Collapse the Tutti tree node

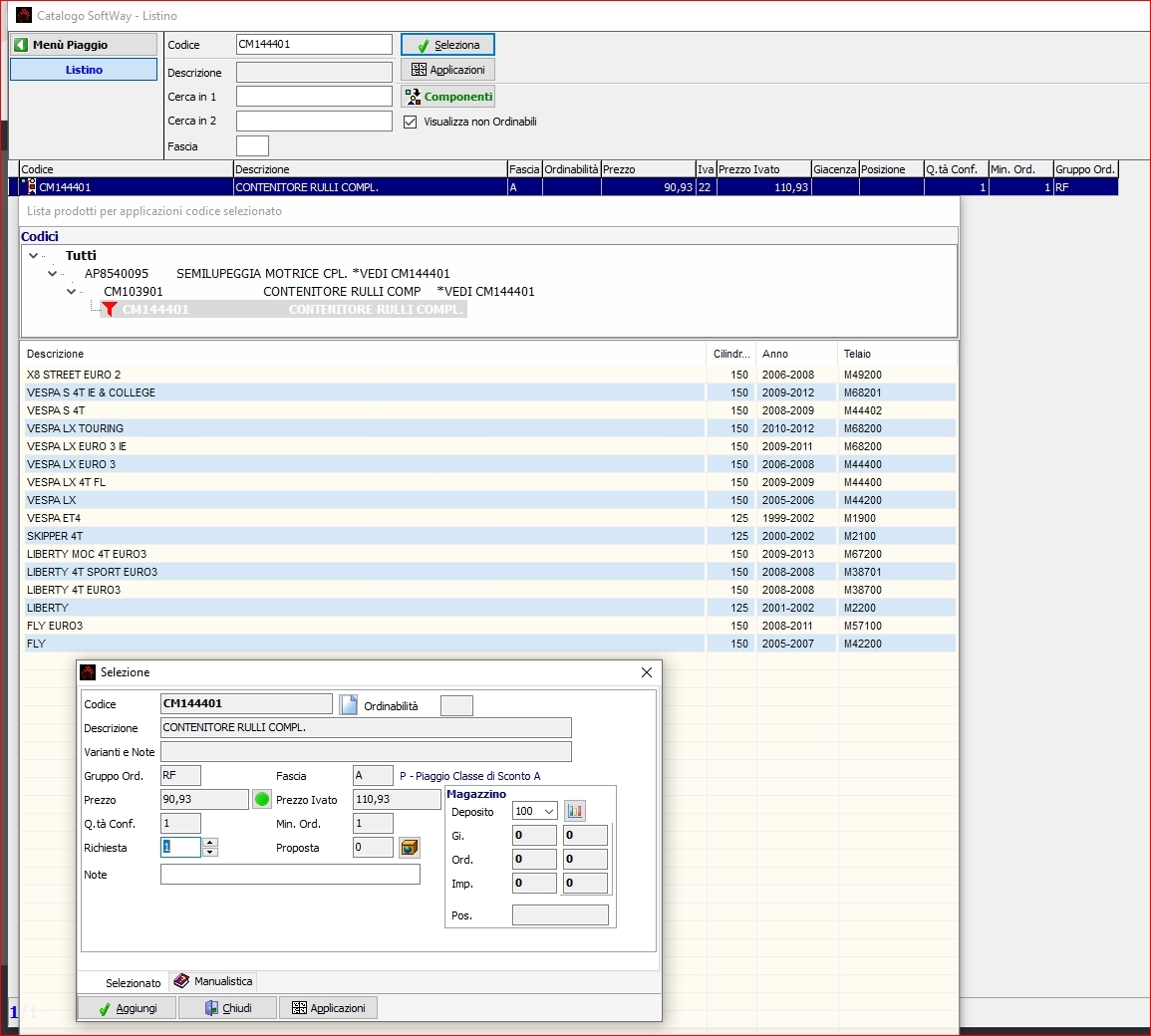34,256
